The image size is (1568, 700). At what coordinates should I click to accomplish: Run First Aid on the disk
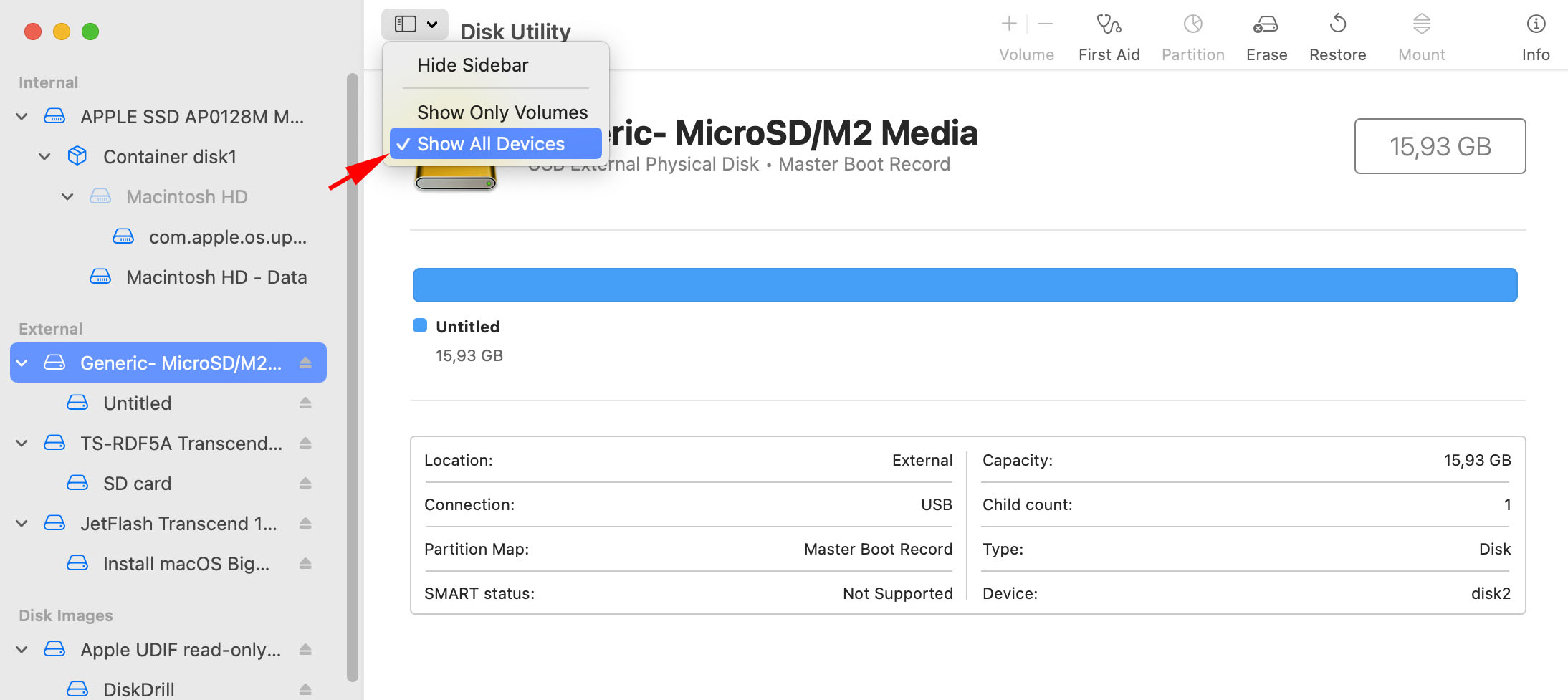pyautogui.click(x=1109, y=37)
